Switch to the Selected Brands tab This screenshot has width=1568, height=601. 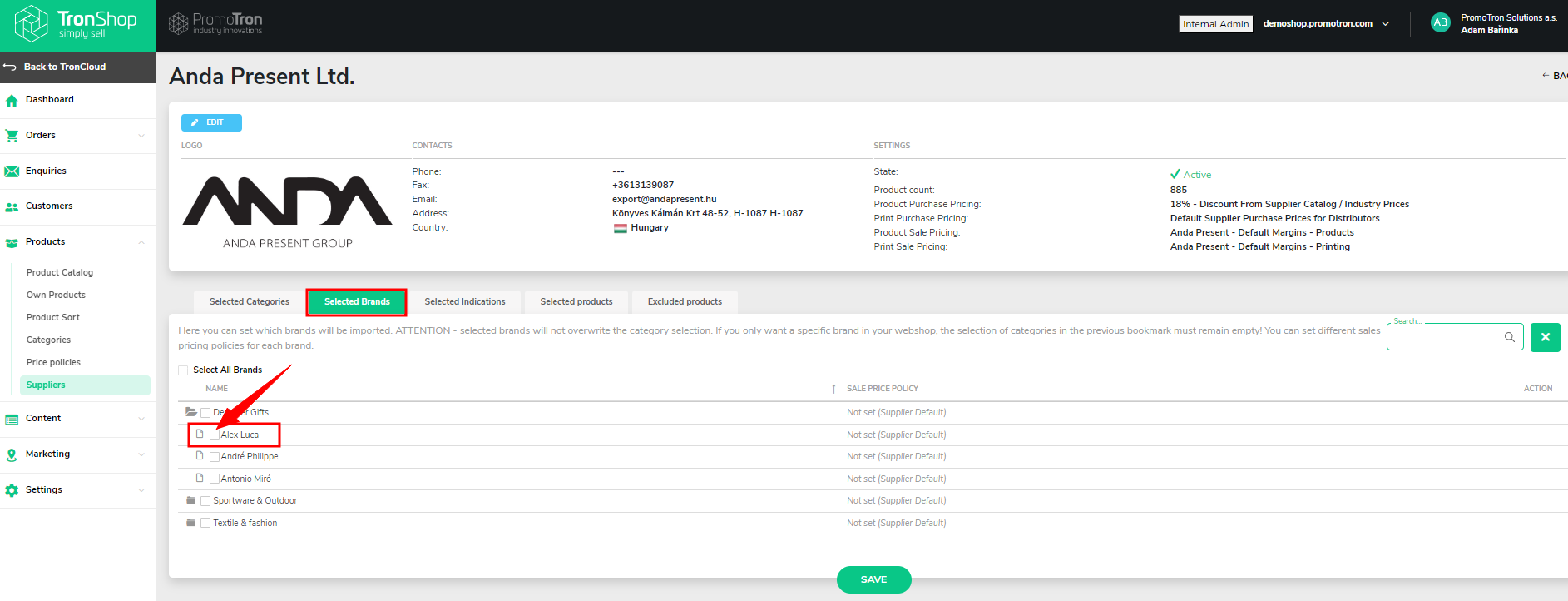(357, 301)
